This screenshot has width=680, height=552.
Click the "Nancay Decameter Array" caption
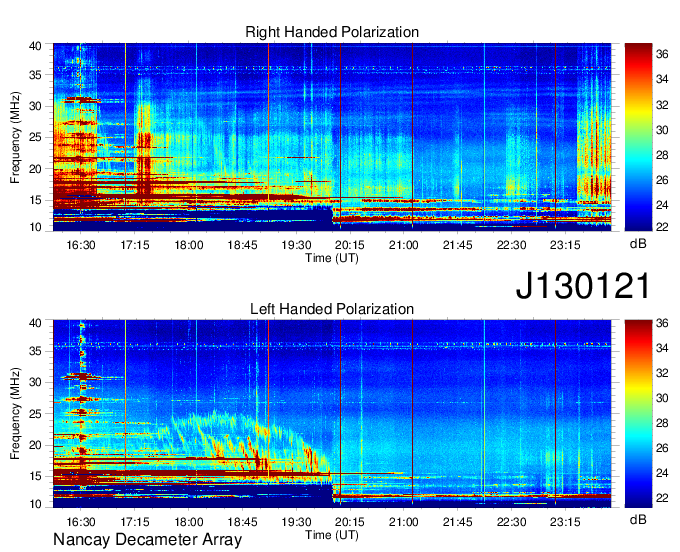click(x=147, y=540)
